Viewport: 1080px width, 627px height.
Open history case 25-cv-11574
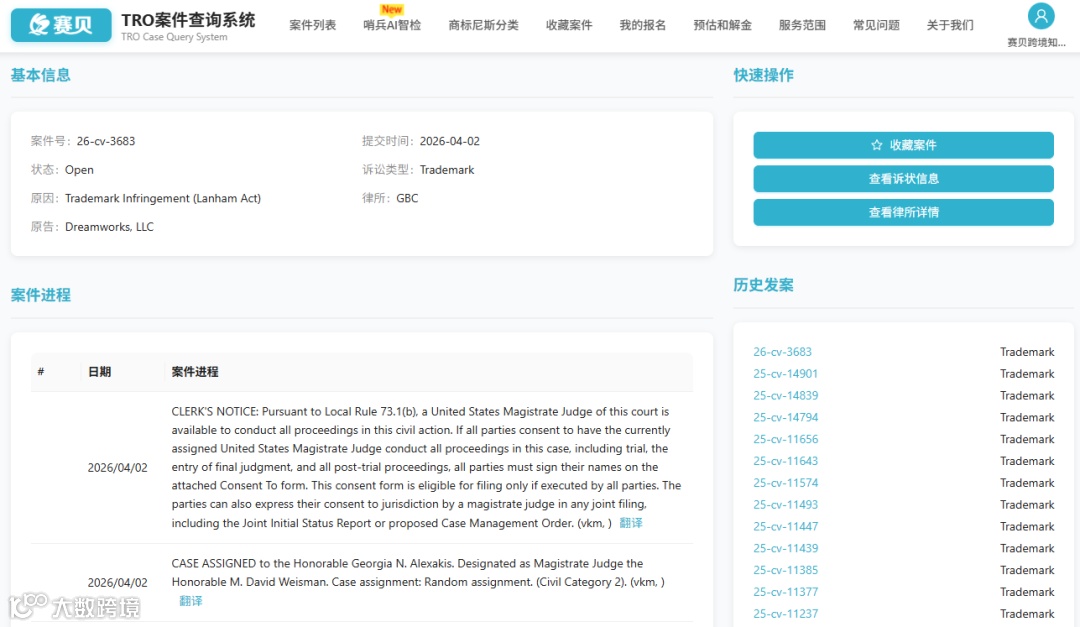(x=785, y=482)
